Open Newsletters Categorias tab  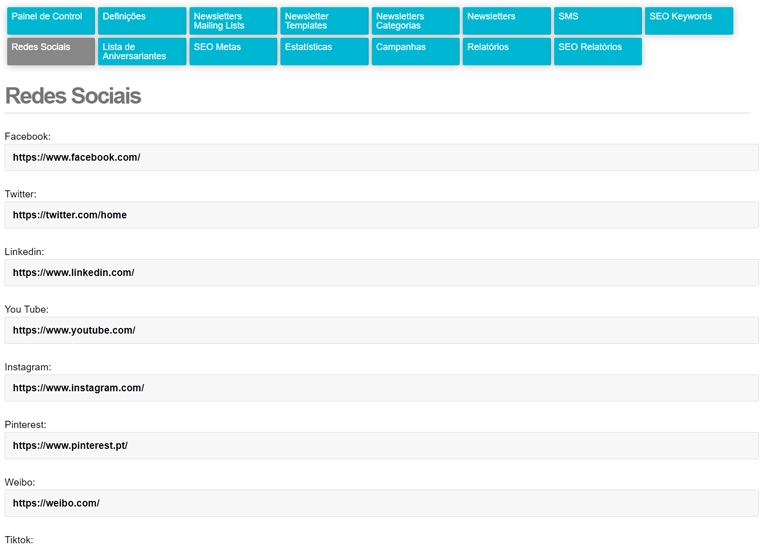416,21
